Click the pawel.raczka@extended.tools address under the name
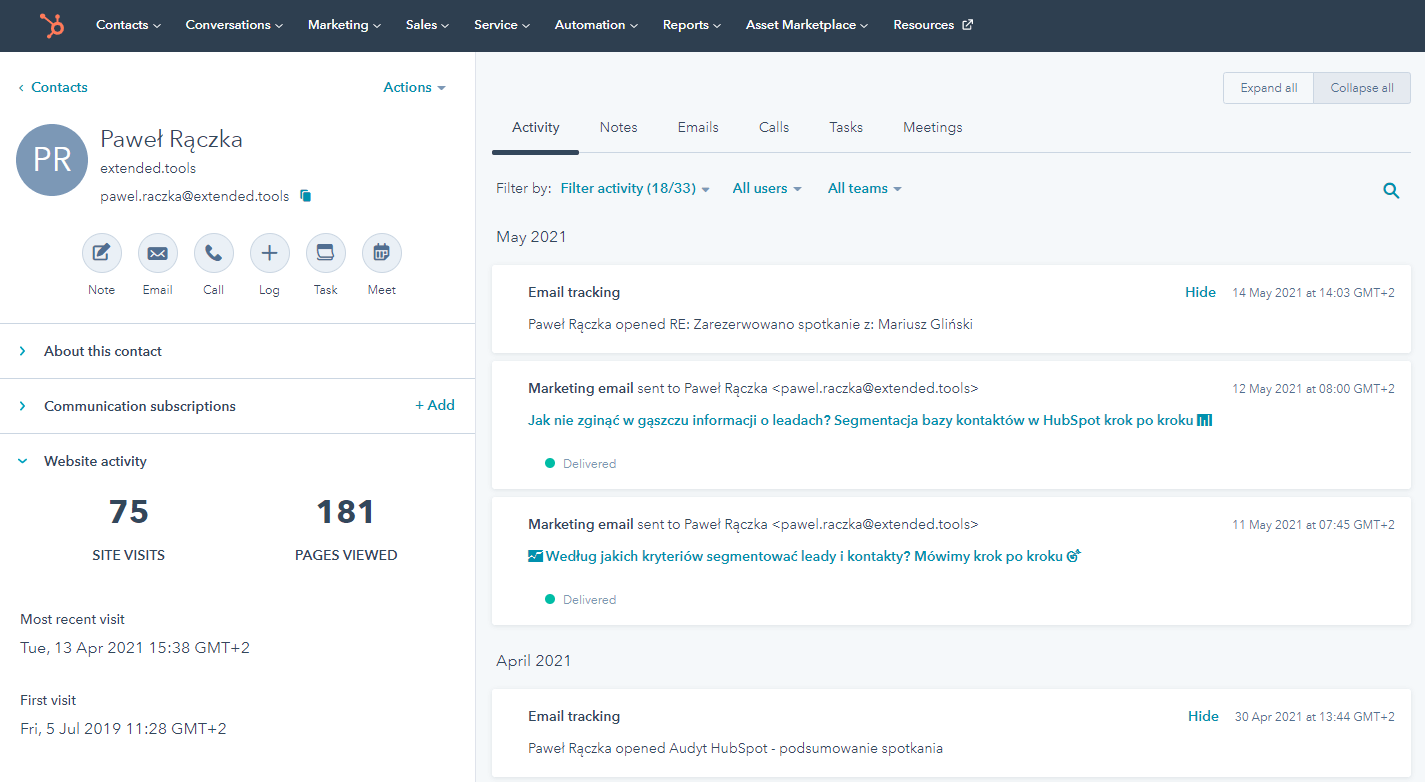Image resolution: width=1425 pixels, height=782 pixels. tap(194, 196)
